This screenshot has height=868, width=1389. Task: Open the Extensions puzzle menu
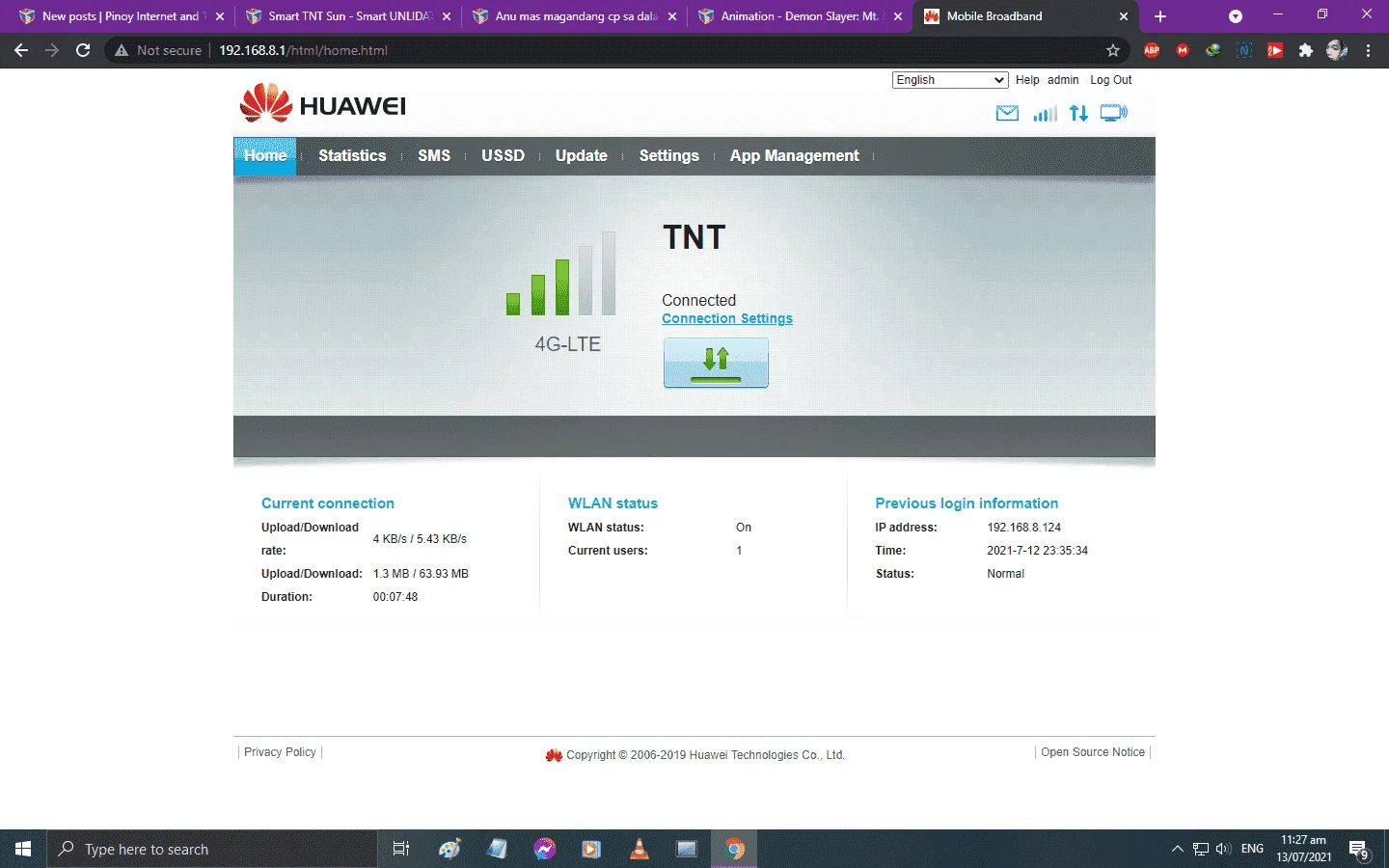1306,50
